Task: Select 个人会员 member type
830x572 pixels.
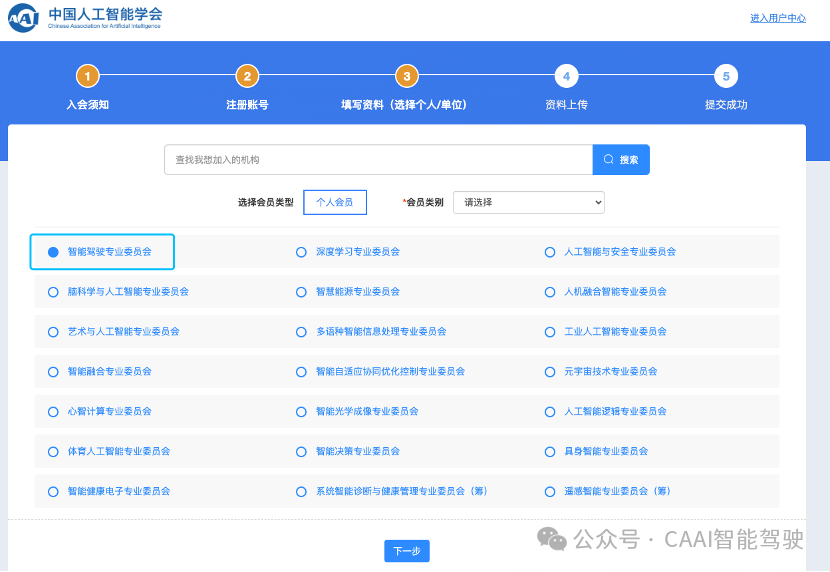Action: (x=335, y=202)
